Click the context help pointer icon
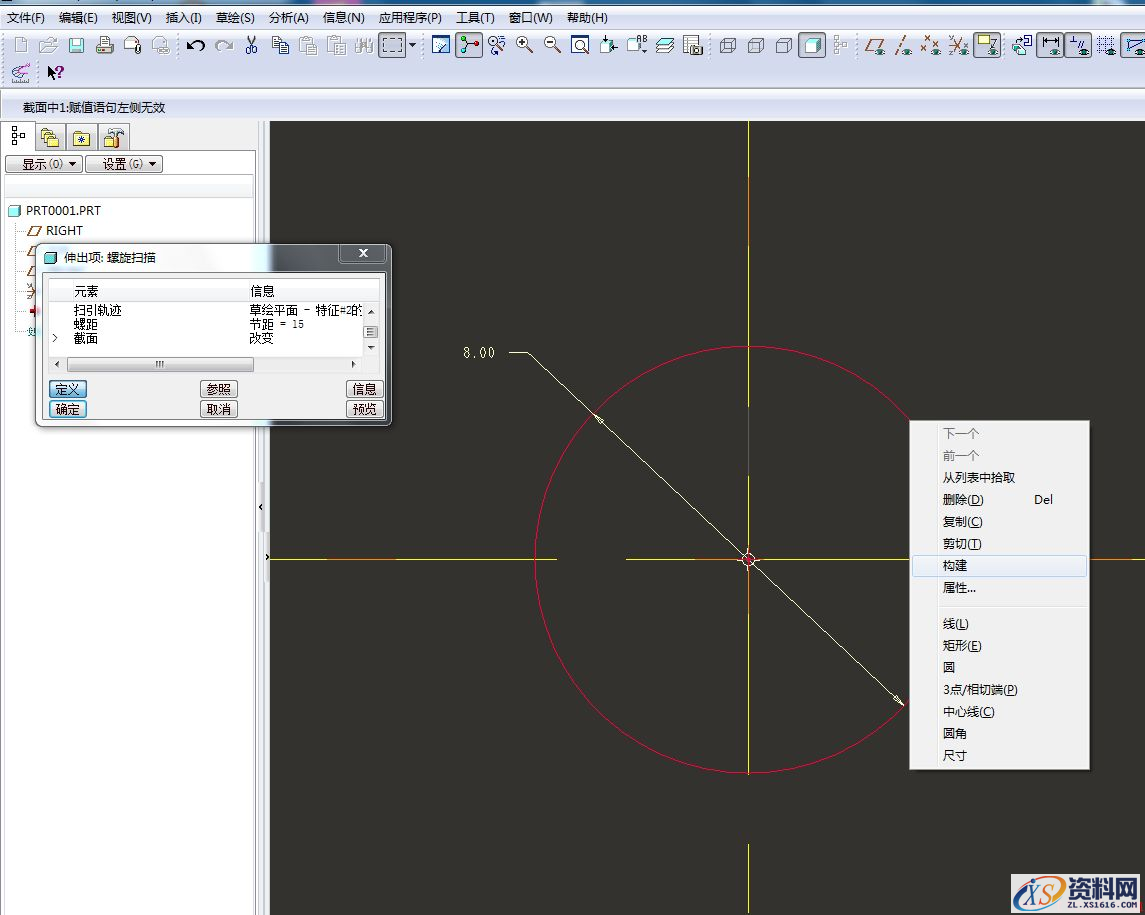 pyautogui.click(x=55, y=72)
